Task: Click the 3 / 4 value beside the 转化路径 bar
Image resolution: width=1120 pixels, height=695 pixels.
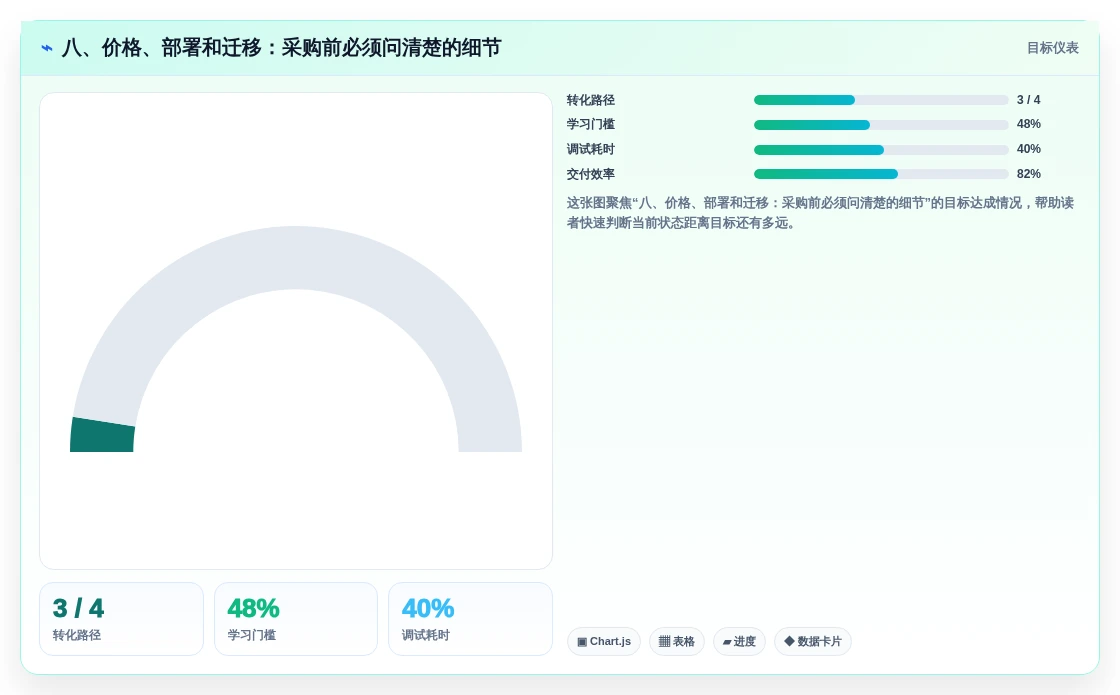Action: (x=1029, y=100)
